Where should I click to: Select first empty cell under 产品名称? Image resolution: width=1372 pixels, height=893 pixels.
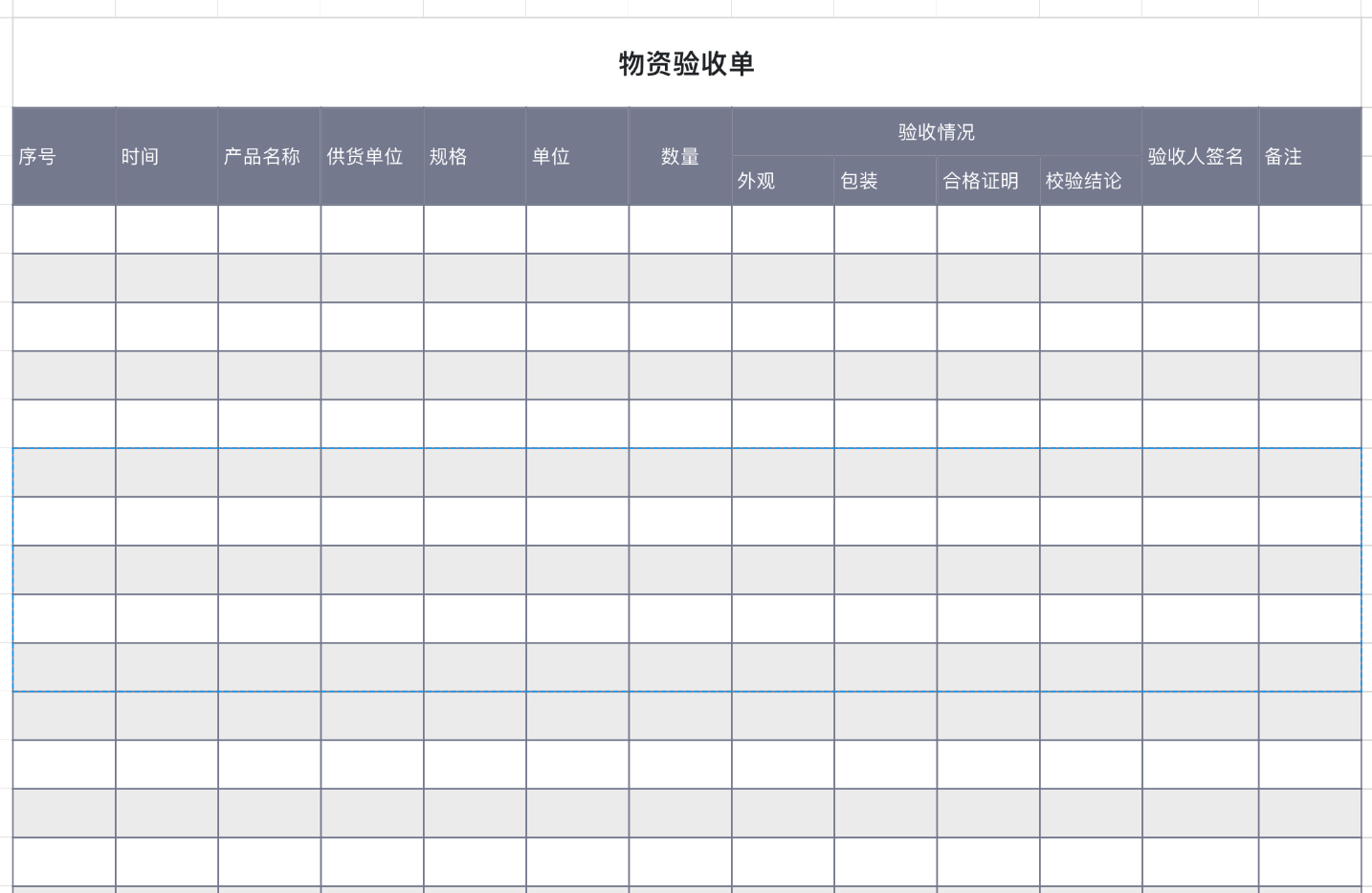(269, 230)
